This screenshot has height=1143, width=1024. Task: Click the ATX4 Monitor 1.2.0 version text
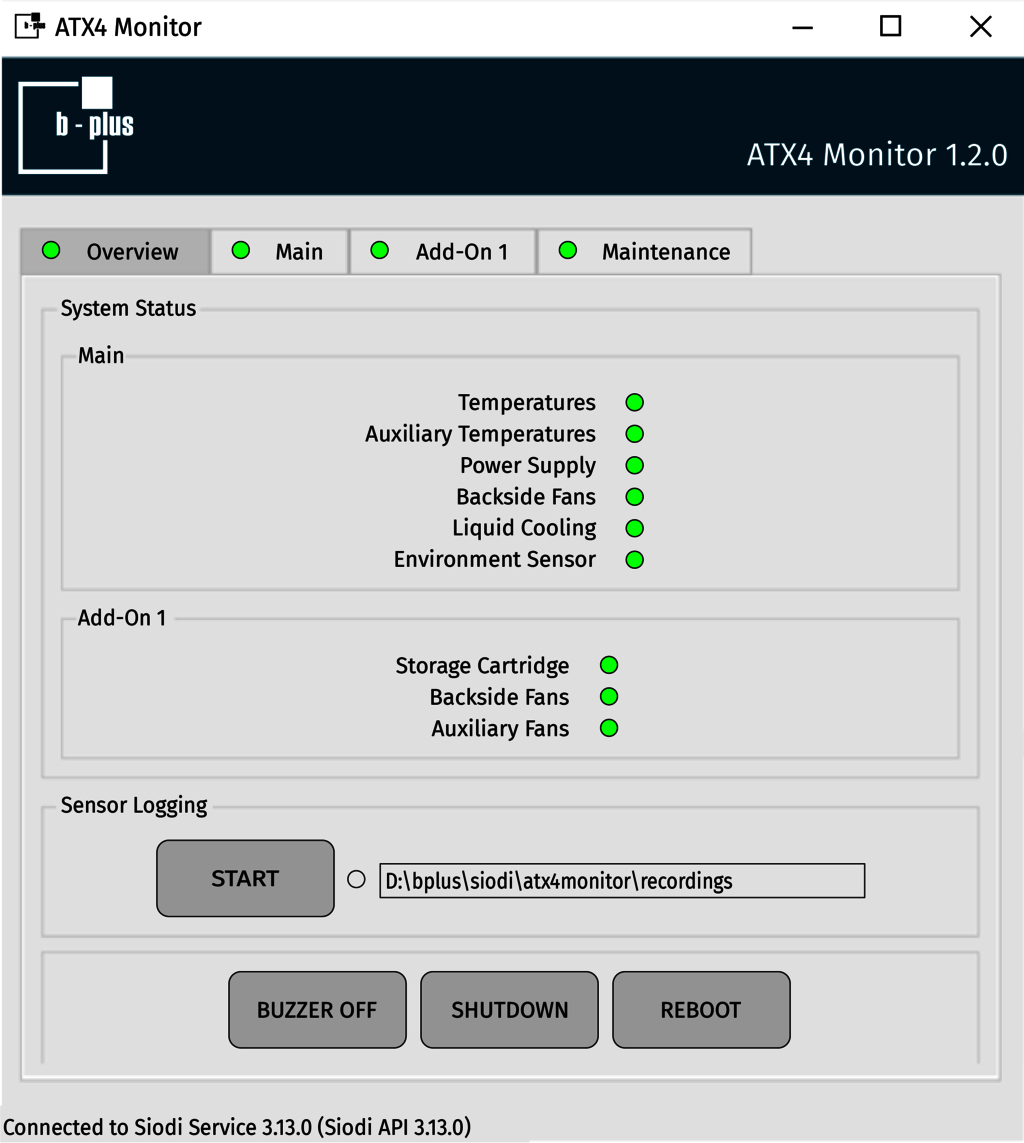(877, 155)
